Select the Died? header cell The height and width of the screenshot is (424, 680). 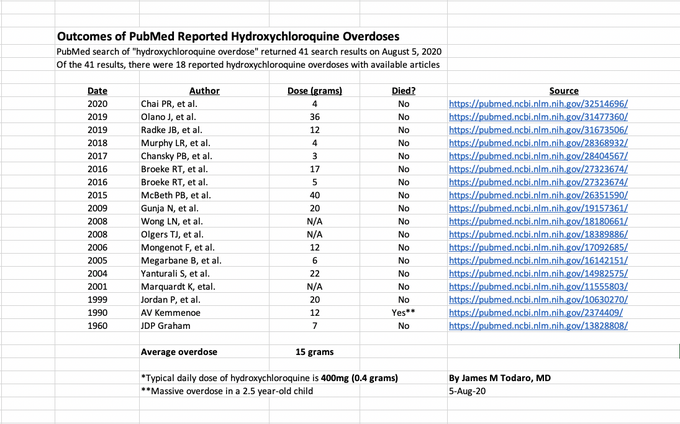403,91
